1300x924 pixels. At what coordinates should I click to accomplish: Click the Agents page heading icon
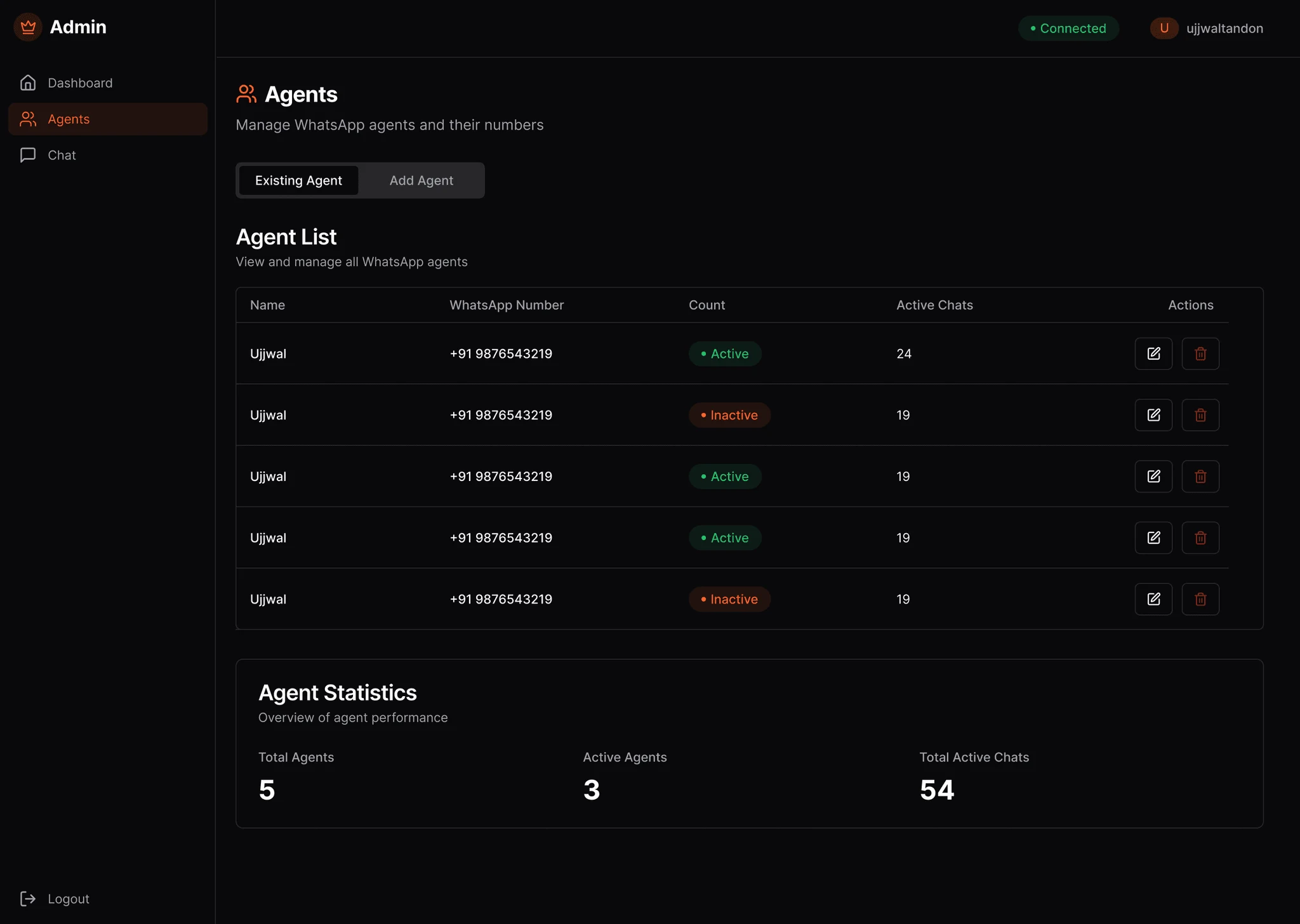pyautogui.click(x=246, y=95)
